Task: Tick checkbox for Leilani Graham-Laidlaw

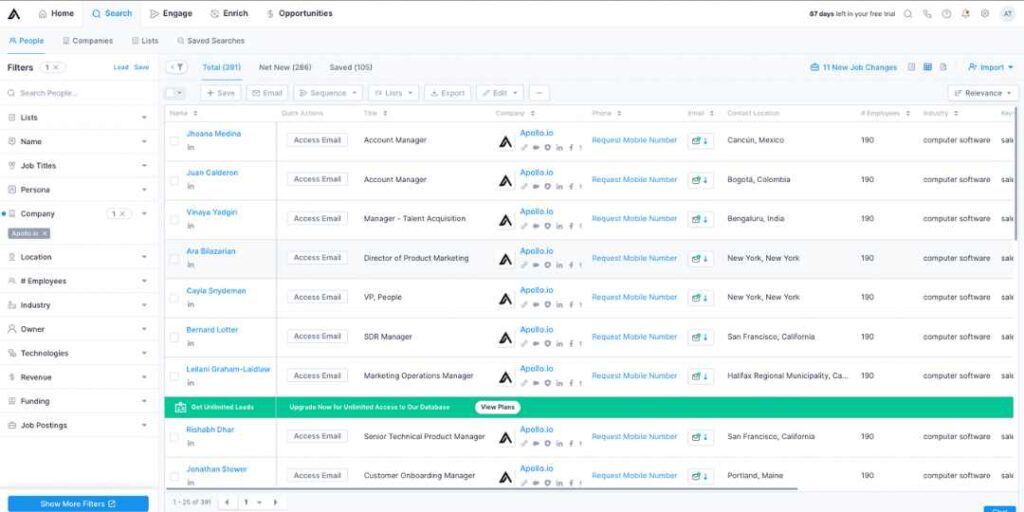Action: [x=174, y=377]
